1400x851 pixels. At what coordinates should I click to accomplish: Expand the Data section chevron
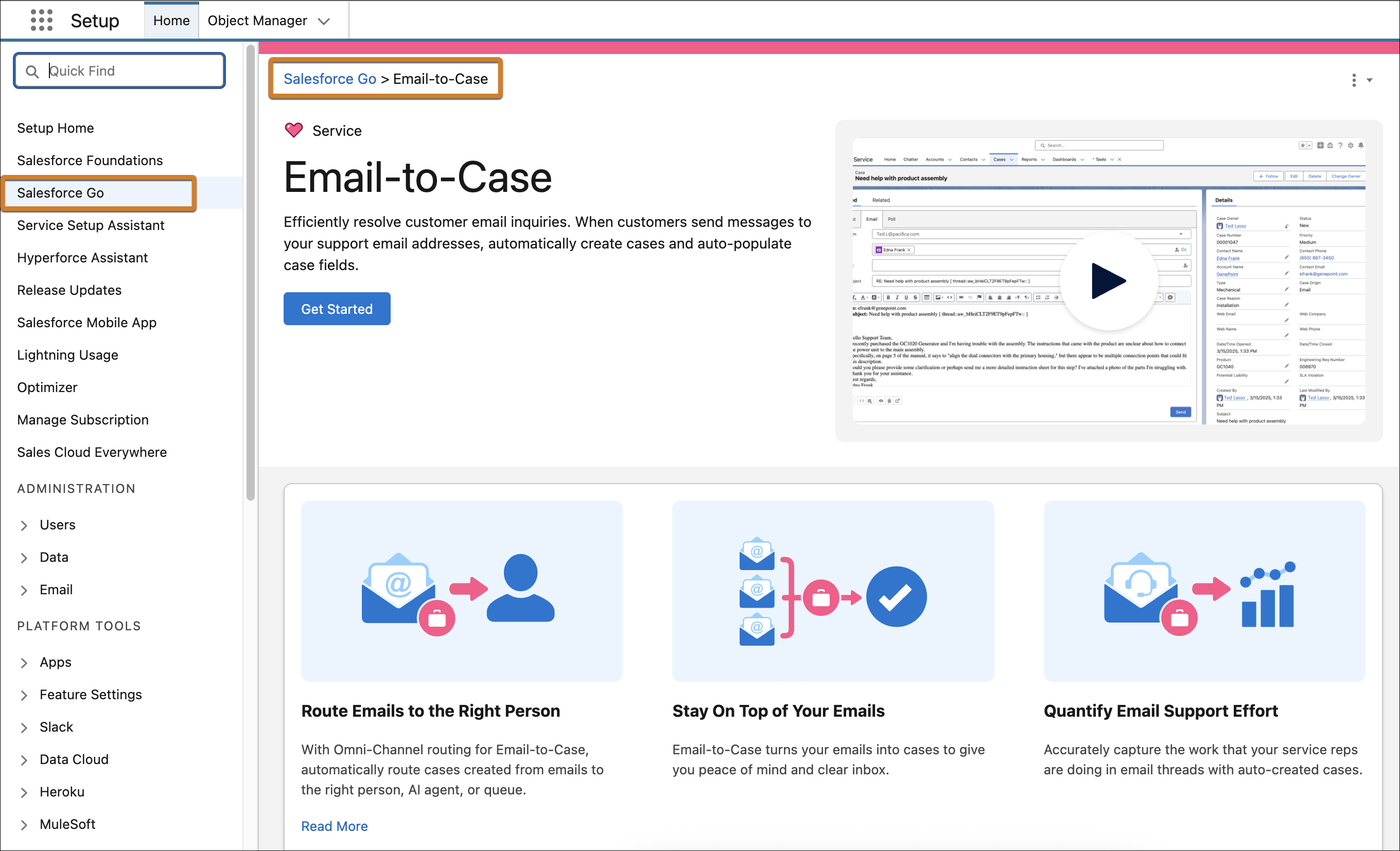(x=24, y=558)
